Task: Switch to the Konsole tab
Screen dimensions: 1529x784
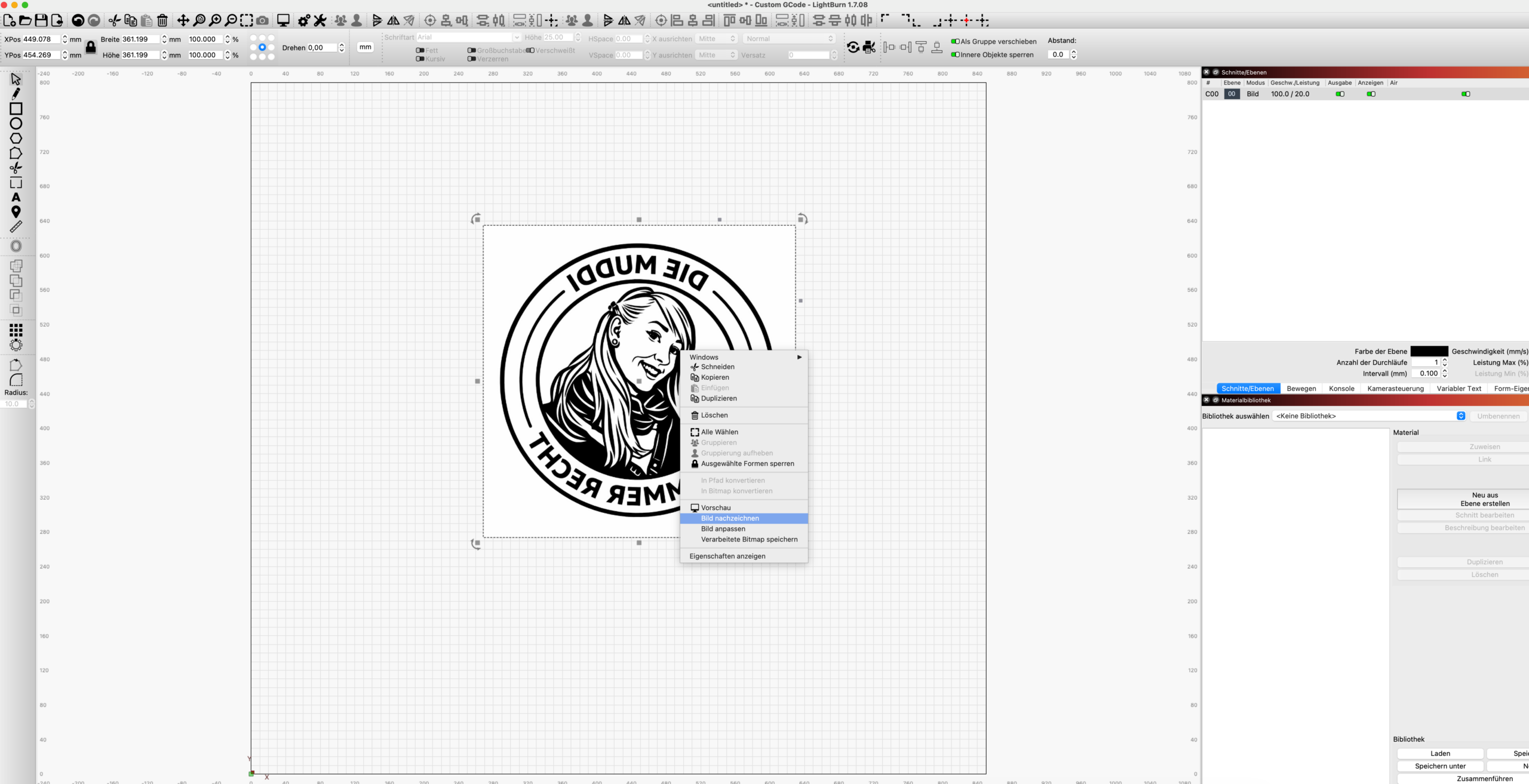Action: [1341, 388]
